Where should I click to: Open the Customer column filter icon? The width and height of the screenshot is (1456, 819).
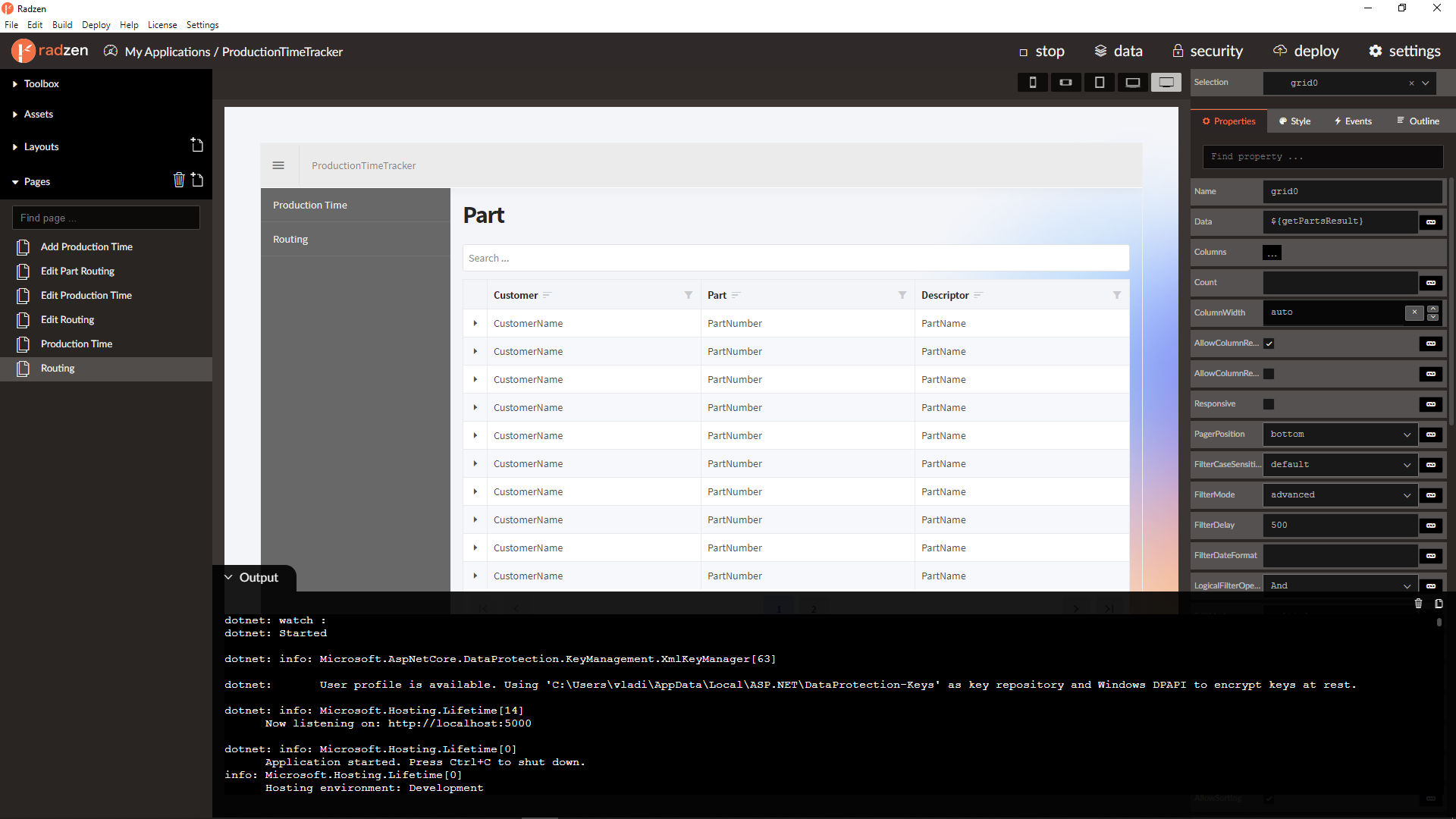(689, 295)
